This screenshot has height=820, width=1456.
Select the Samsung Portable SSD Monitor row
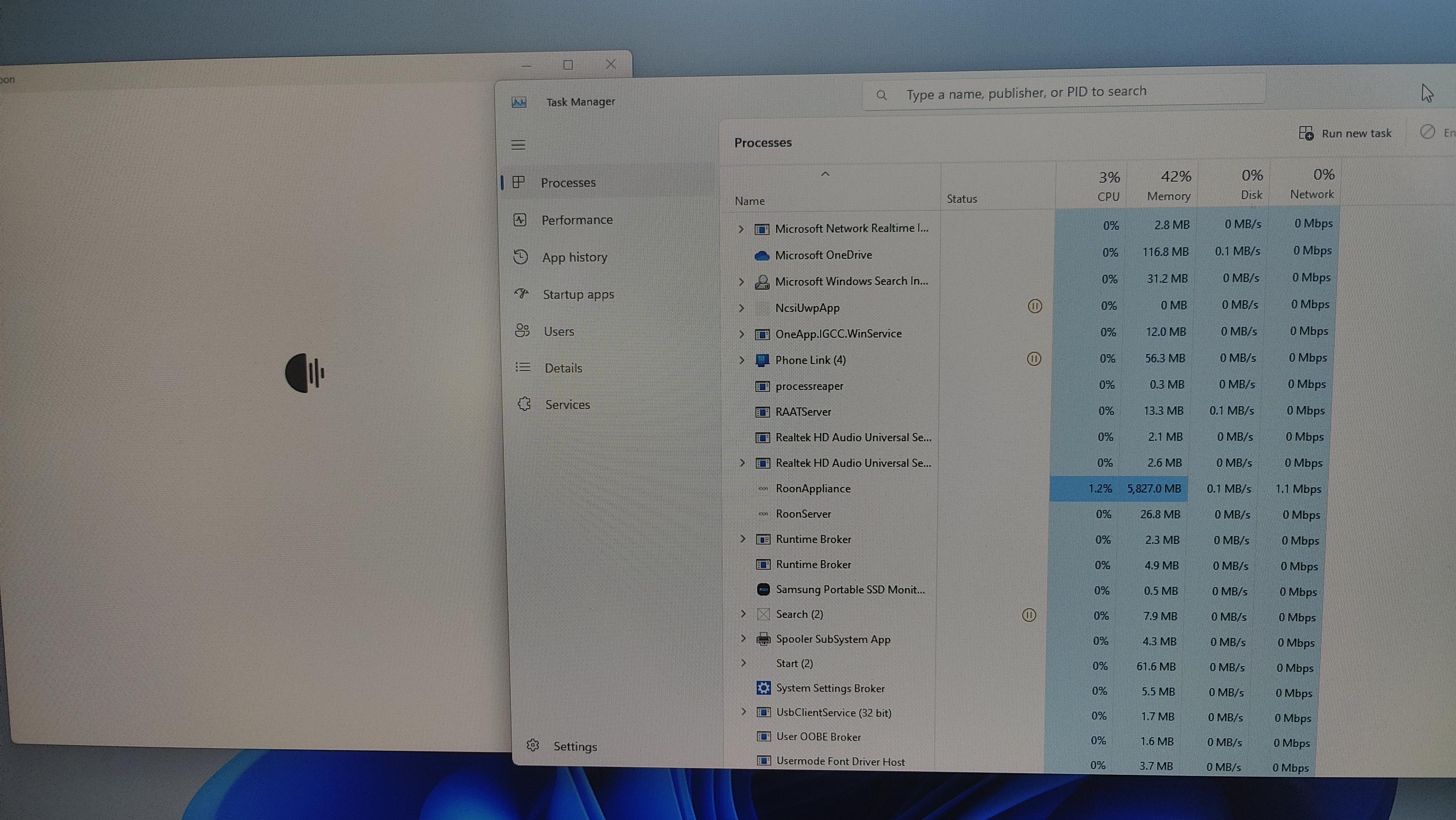coord(1023,590)
